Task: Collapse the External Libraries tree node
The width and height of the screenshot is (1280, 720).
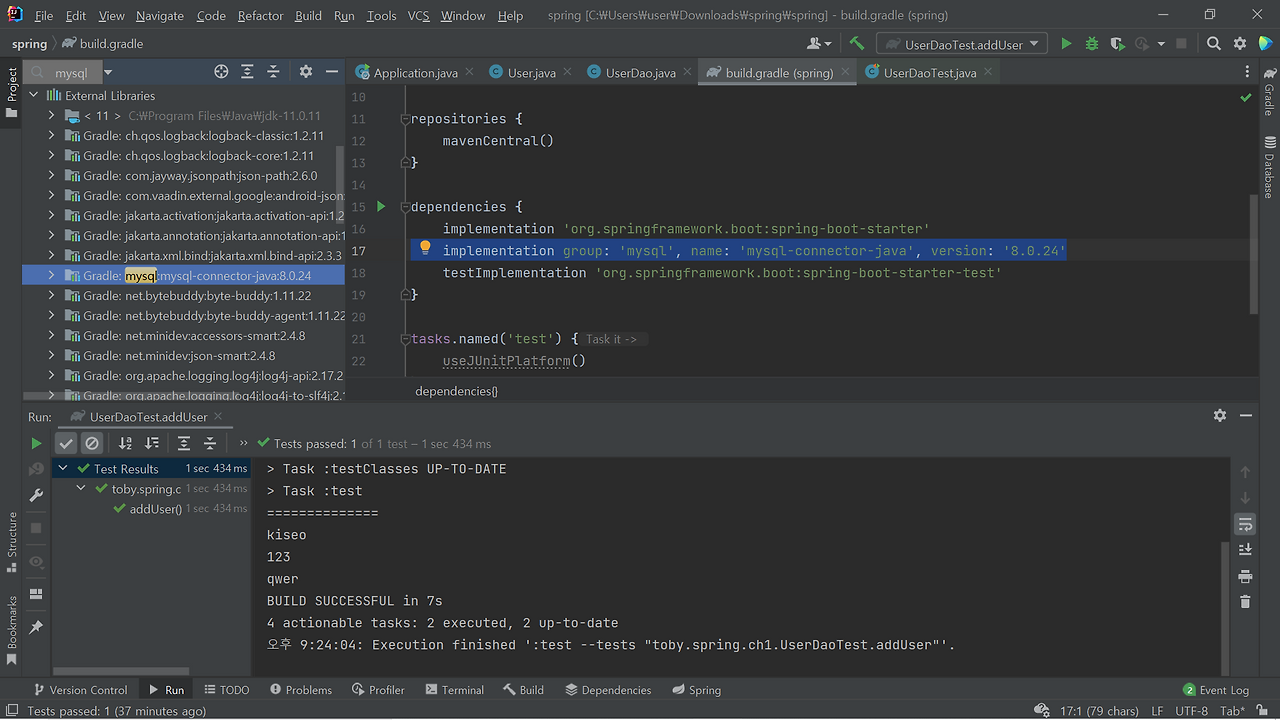Action: pos(34,96)
